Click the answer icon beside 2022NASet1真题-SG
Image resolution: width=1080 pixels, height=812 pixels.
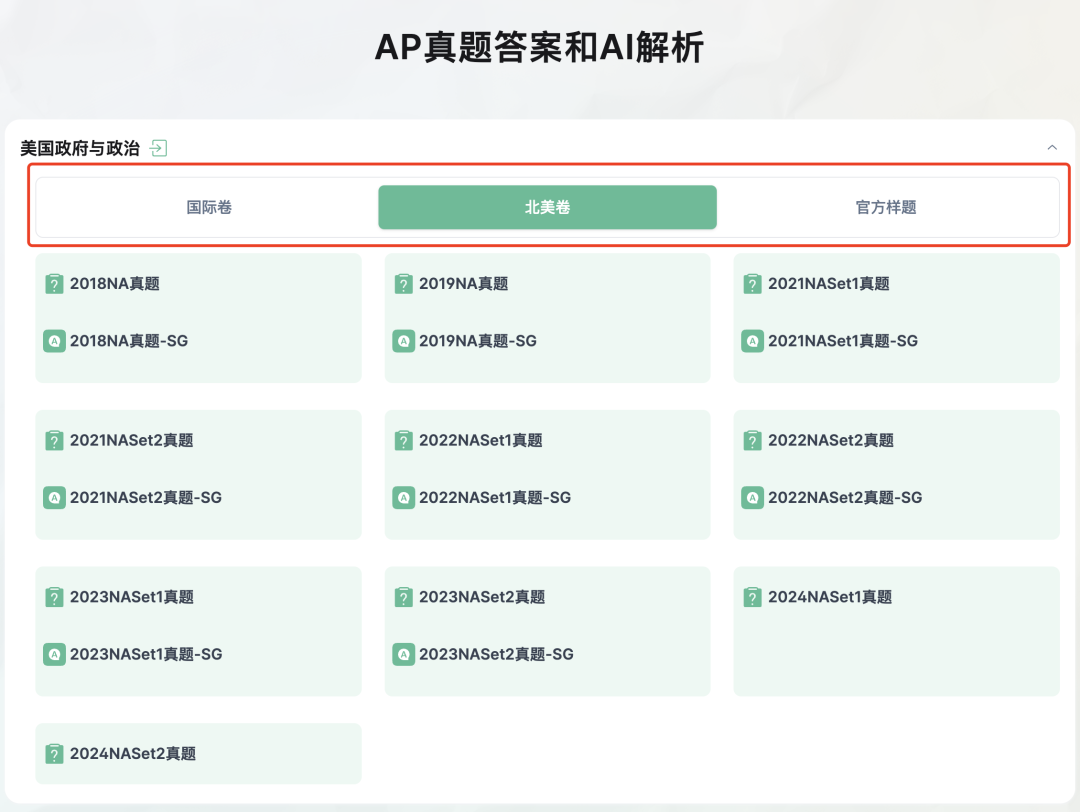coord(402,497)
